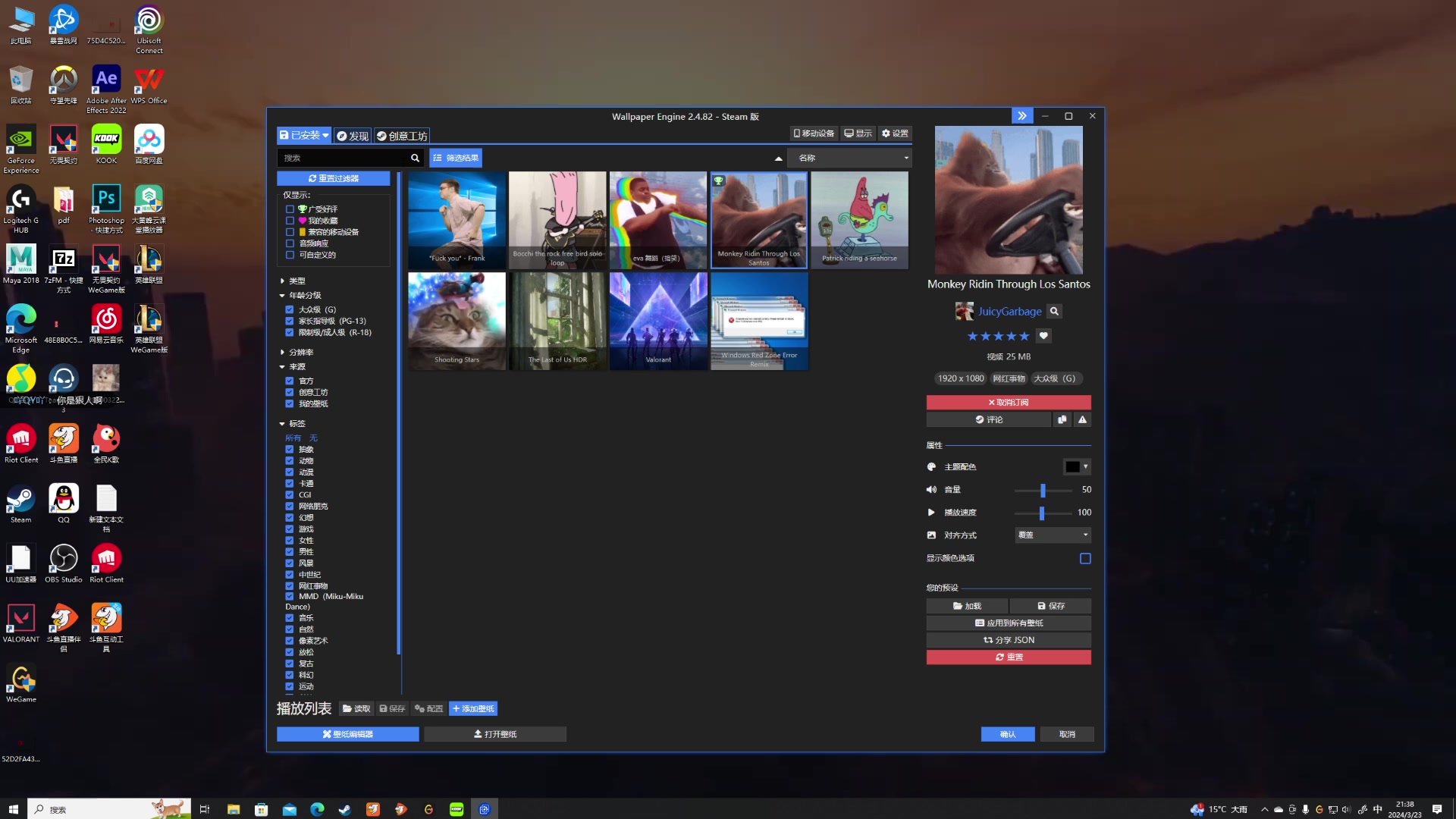Open Steam from the taskbar
The height and width of the screenshot is (819, 1456).
(x=344, y=809)
